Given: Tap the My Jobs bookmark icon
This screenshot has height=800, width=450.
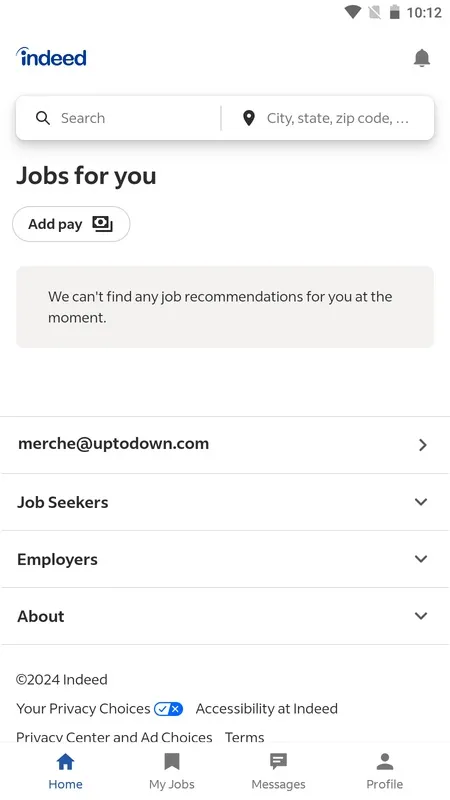Looking at the screenshot, I should 172,762.
